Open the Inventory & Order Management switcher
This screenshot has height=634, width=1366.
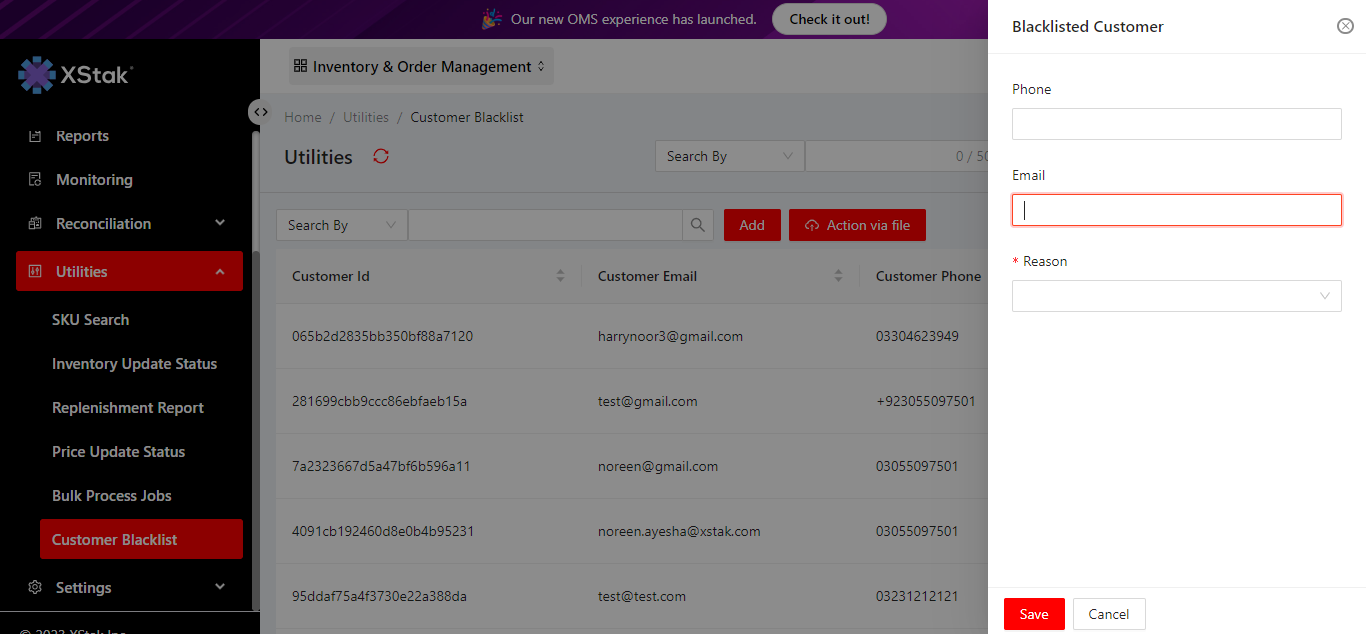tap(420, 67)
